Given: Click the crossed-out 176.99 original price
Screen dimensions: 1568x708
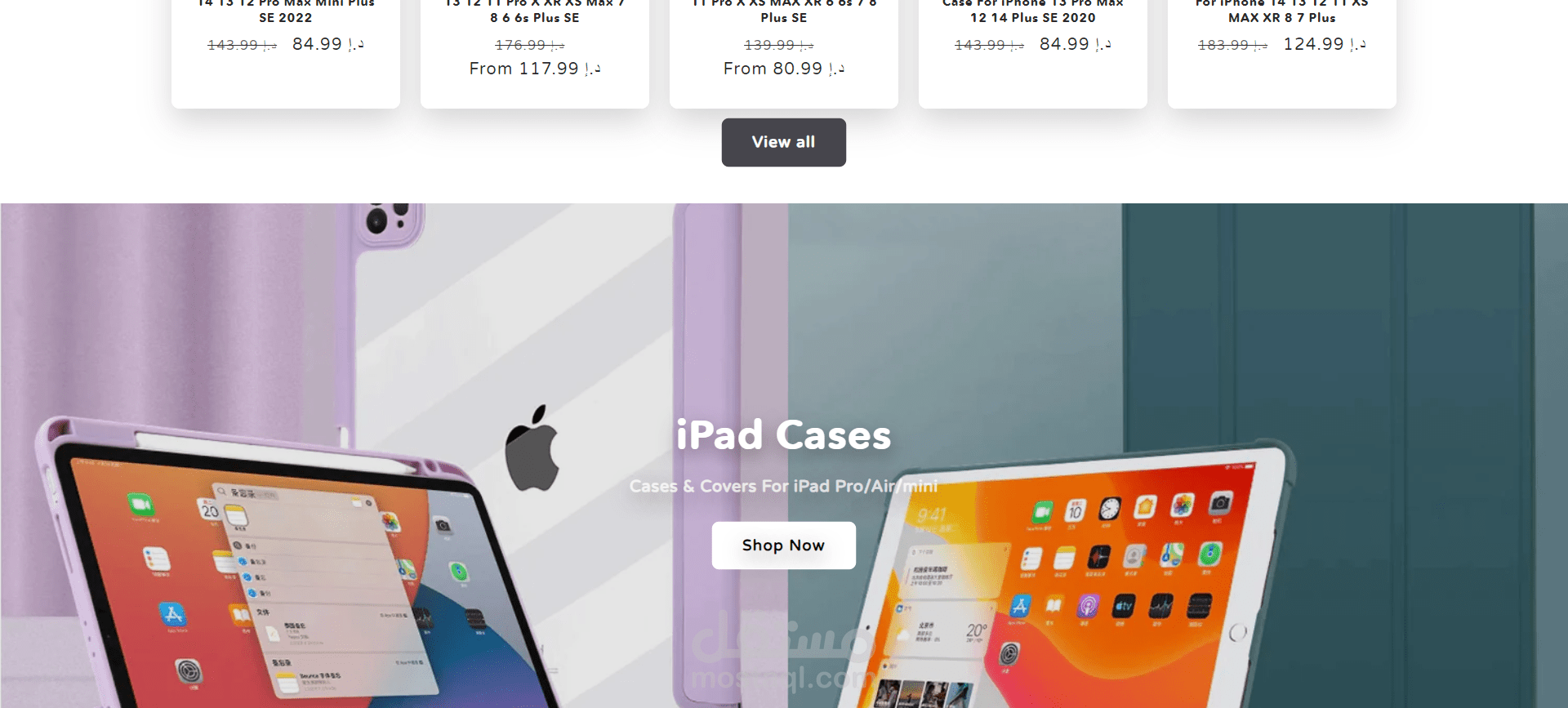Looking at the screenshot, I should 530,45.
